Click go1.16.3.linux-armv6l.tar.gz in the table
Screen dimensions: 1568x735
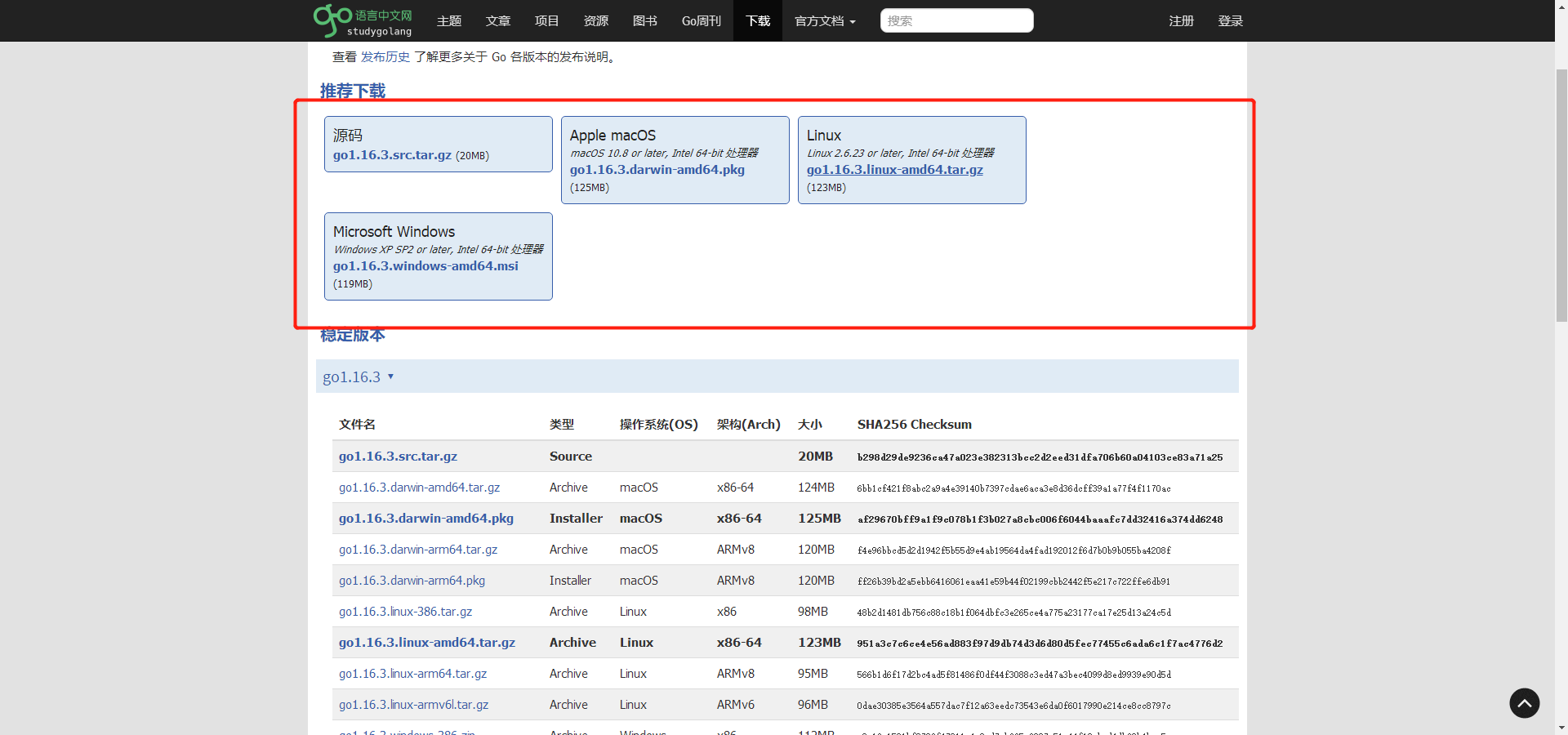413,705
